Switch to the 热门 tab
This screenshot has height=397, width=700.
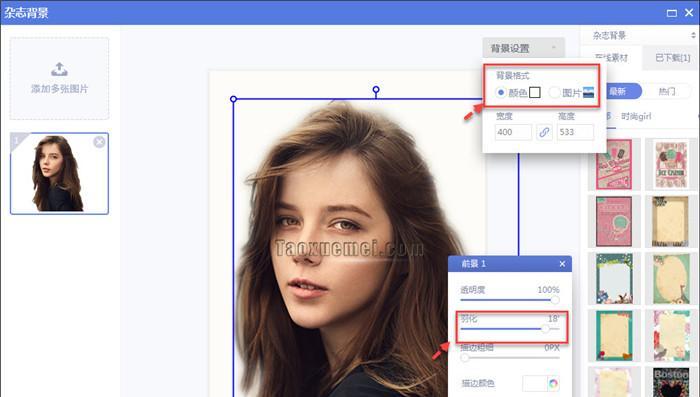(667, 92)
